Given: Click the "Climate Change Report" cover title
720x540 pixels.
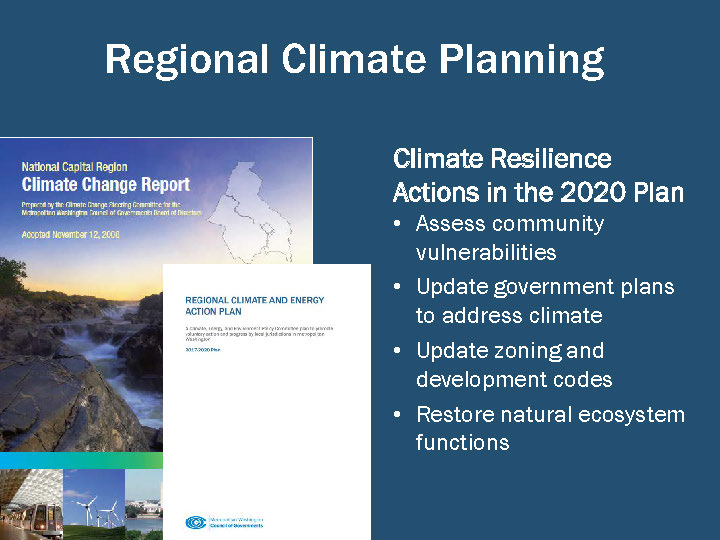Looking at the screenshot, I should point(106,184).
